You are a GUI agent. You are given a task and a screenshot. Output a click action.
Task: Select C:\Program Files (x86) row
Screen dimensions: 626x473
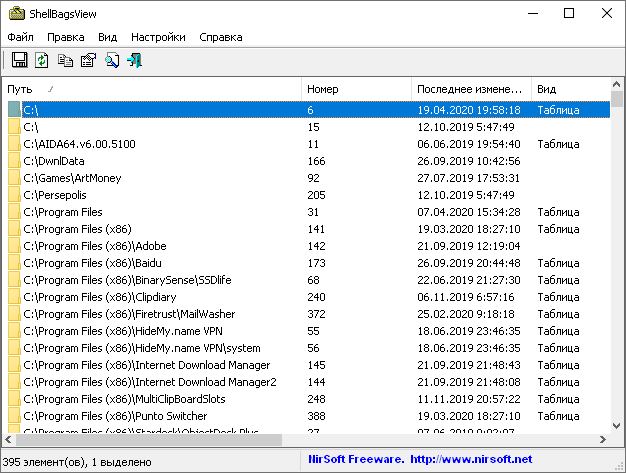click(x=309, y=229)
